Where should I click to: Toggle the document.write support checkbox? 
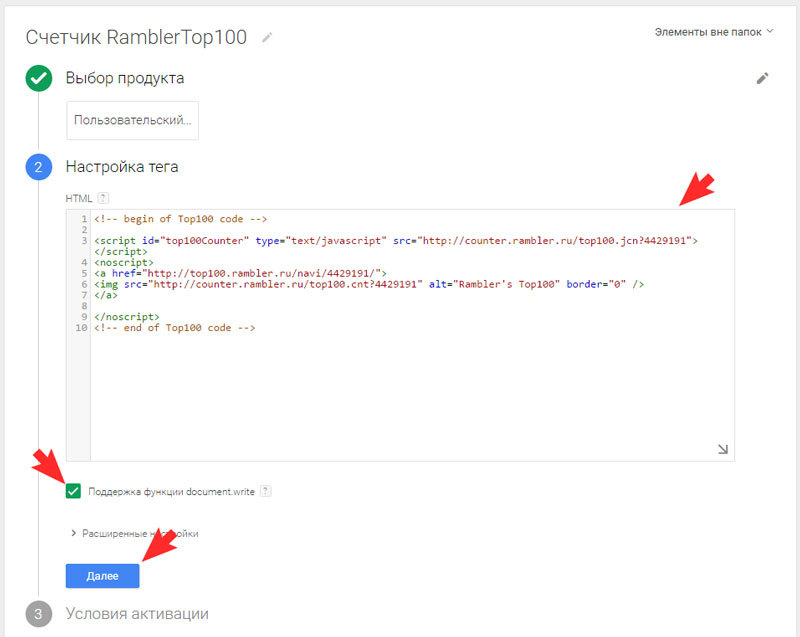click(73, 491)
